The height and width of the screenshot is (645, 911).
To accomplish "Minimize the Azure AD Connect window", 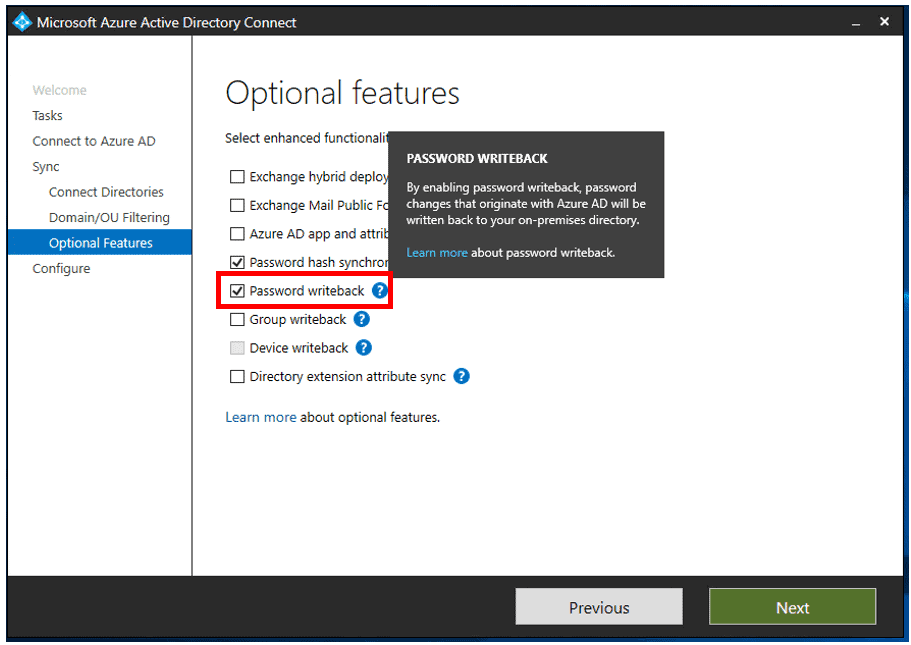I will 855,22.
